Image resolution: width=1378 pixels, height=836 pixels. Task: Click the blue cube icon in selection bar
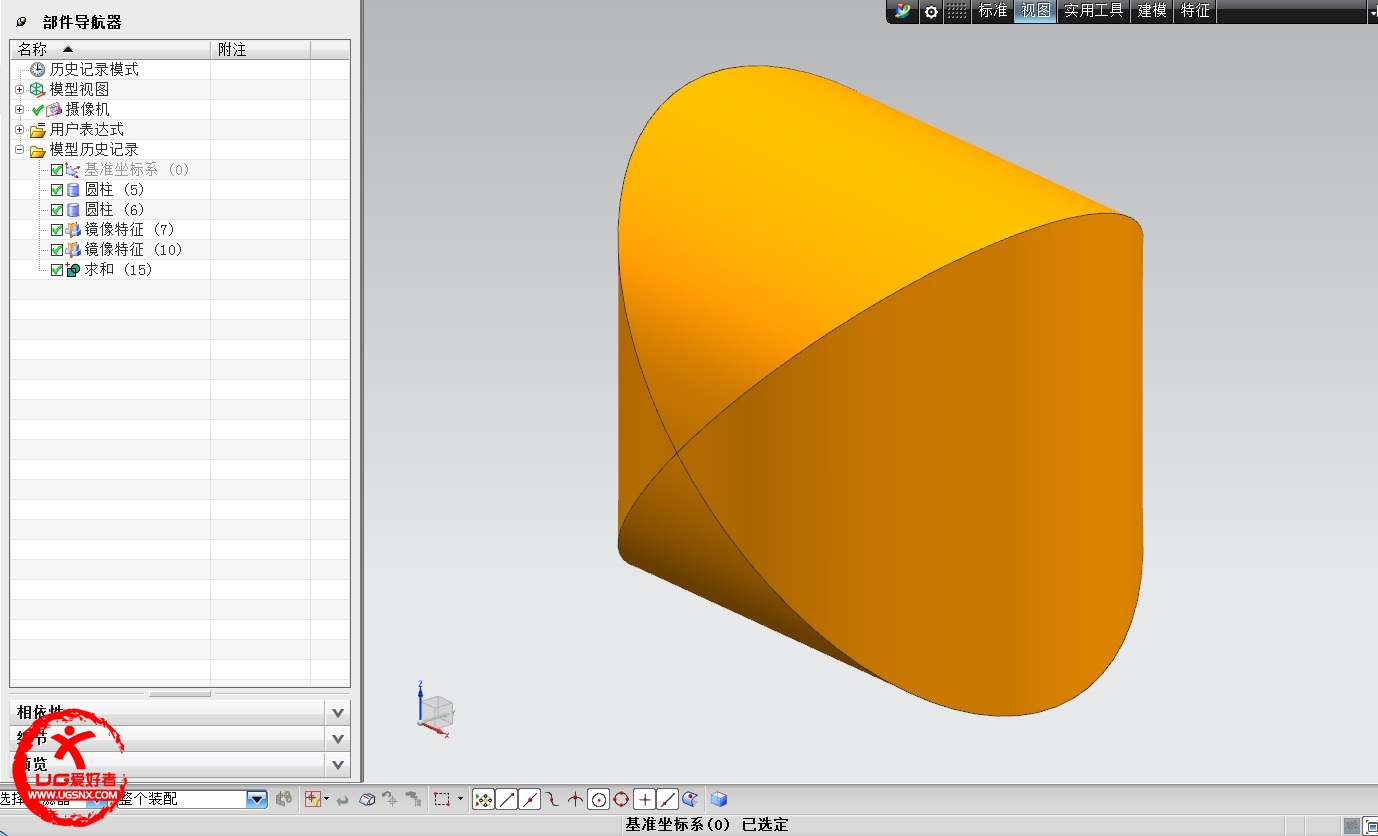(x=718, y=799)
